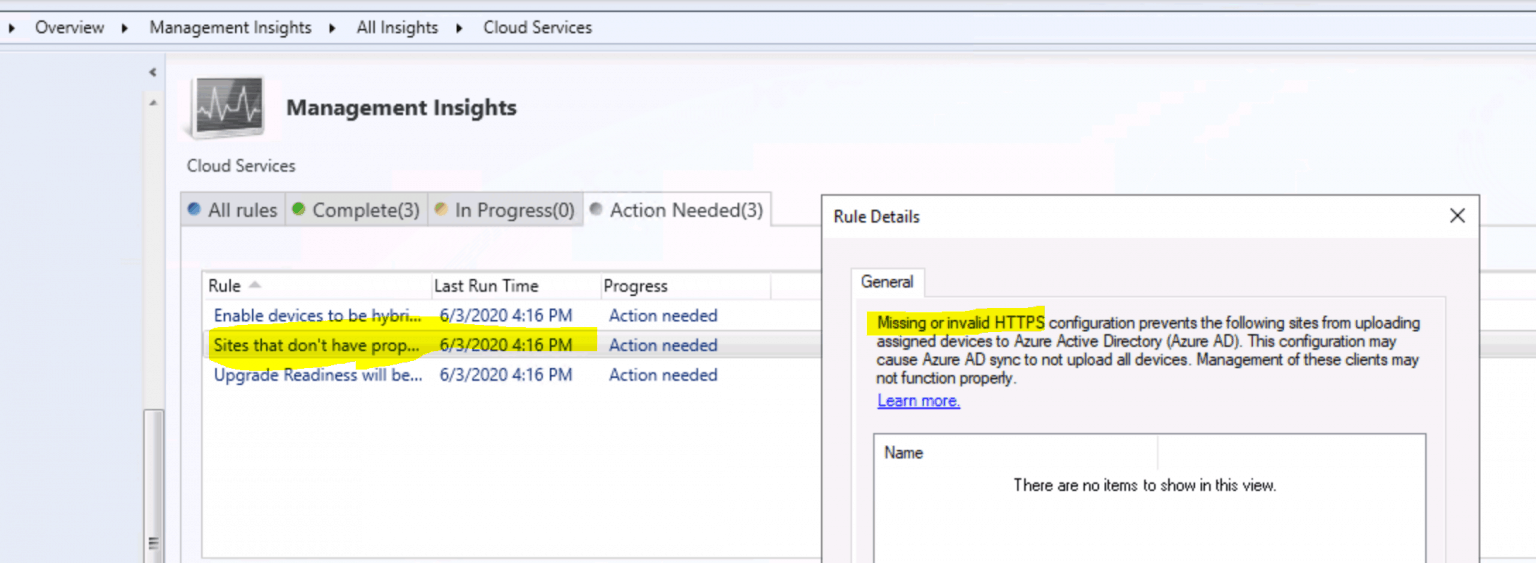Sort list by Last Run Time header
This screenshot has height=563, width=1536.
(515, 286)
